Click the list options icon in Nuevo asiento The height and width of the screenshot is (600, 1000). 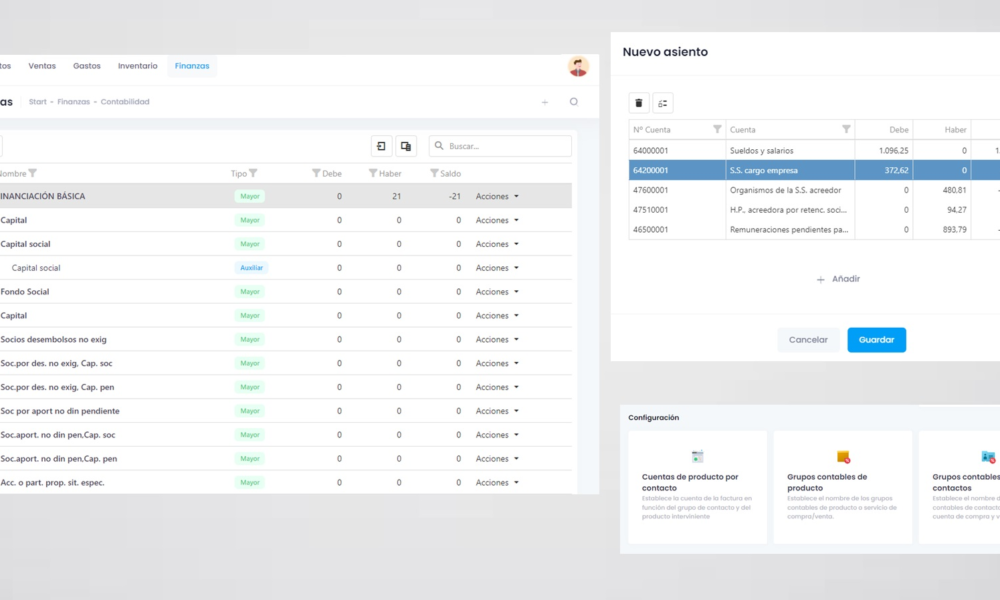point(663,103)
